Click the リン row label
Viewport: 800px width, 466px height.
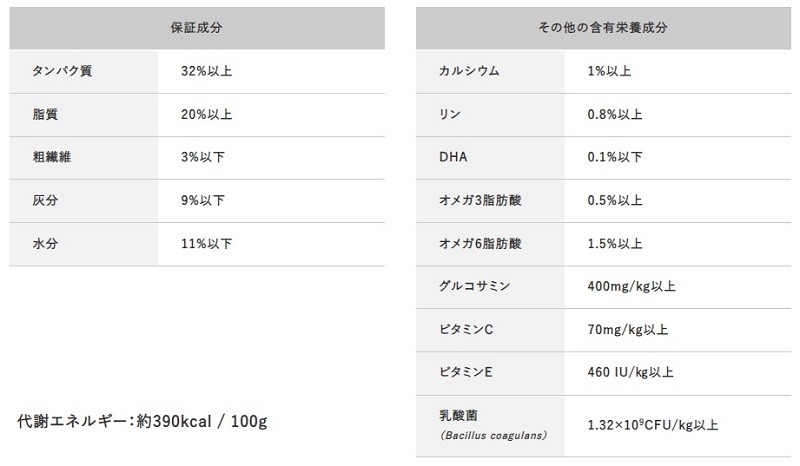(449, 115)
